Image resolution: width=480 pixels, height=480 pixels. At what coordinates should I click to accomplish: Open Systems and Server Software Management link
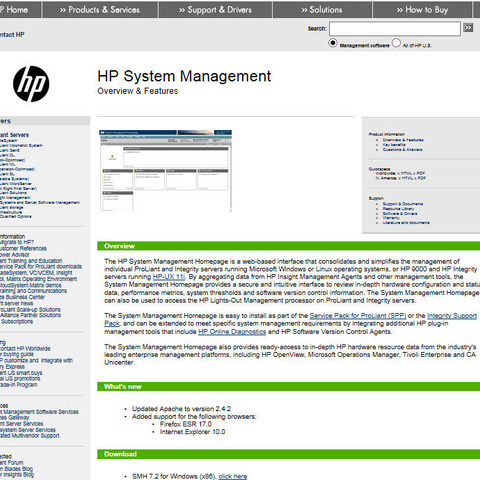pos(40,203)
